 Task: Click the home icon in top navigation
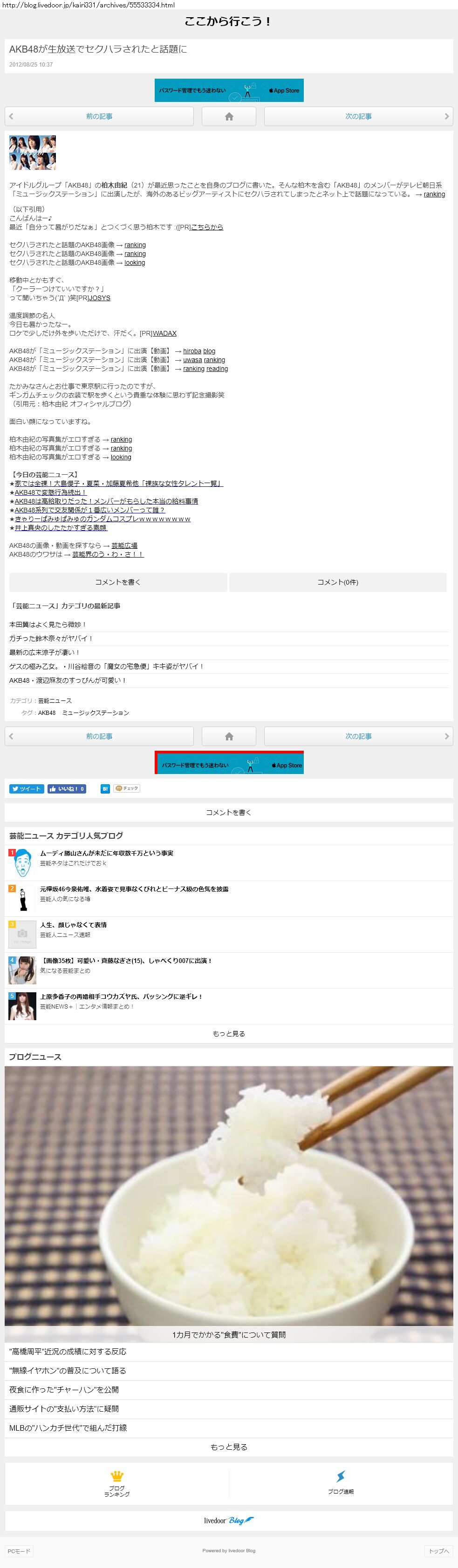point(228,116)
